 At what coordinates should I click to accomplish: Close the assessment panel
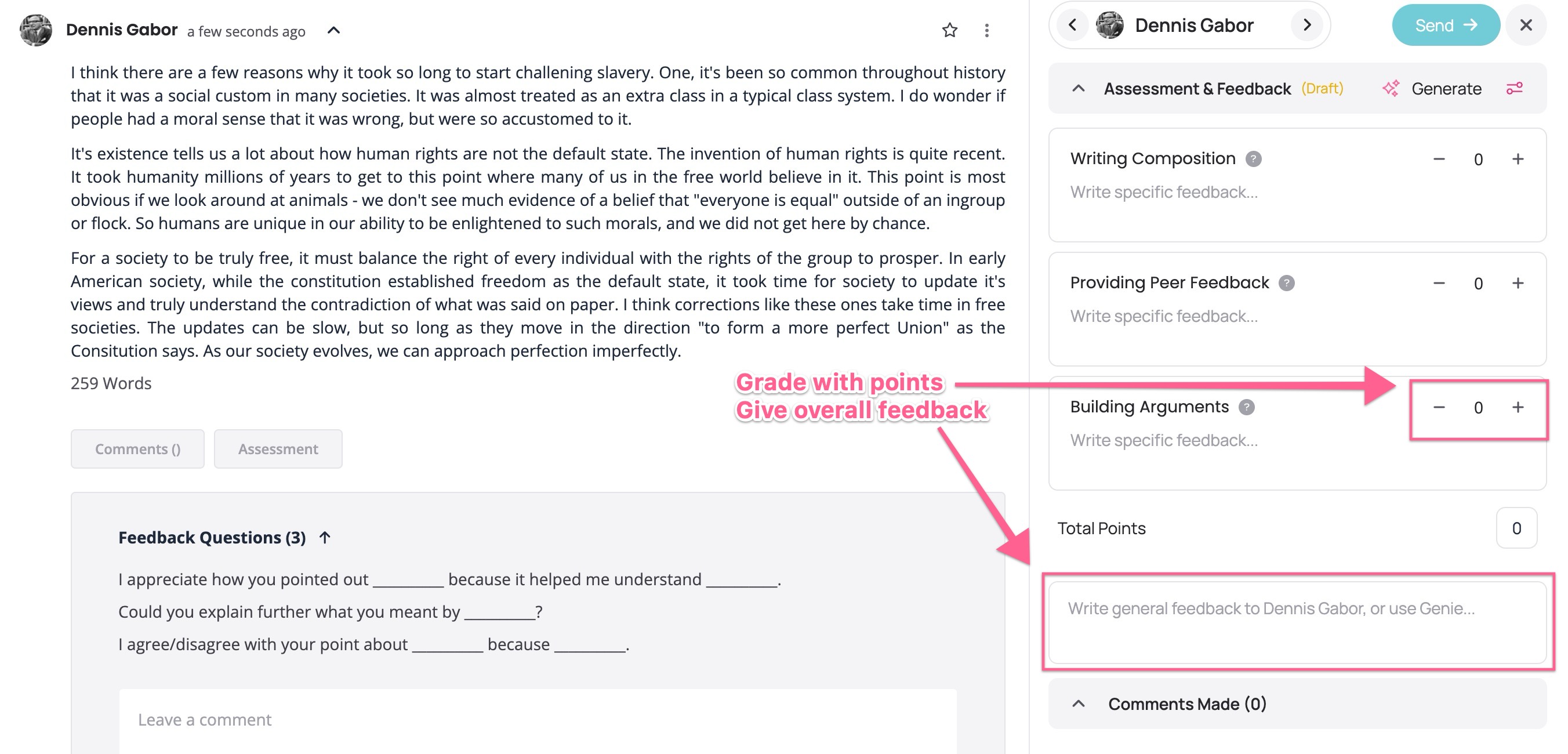[1526, 25]
